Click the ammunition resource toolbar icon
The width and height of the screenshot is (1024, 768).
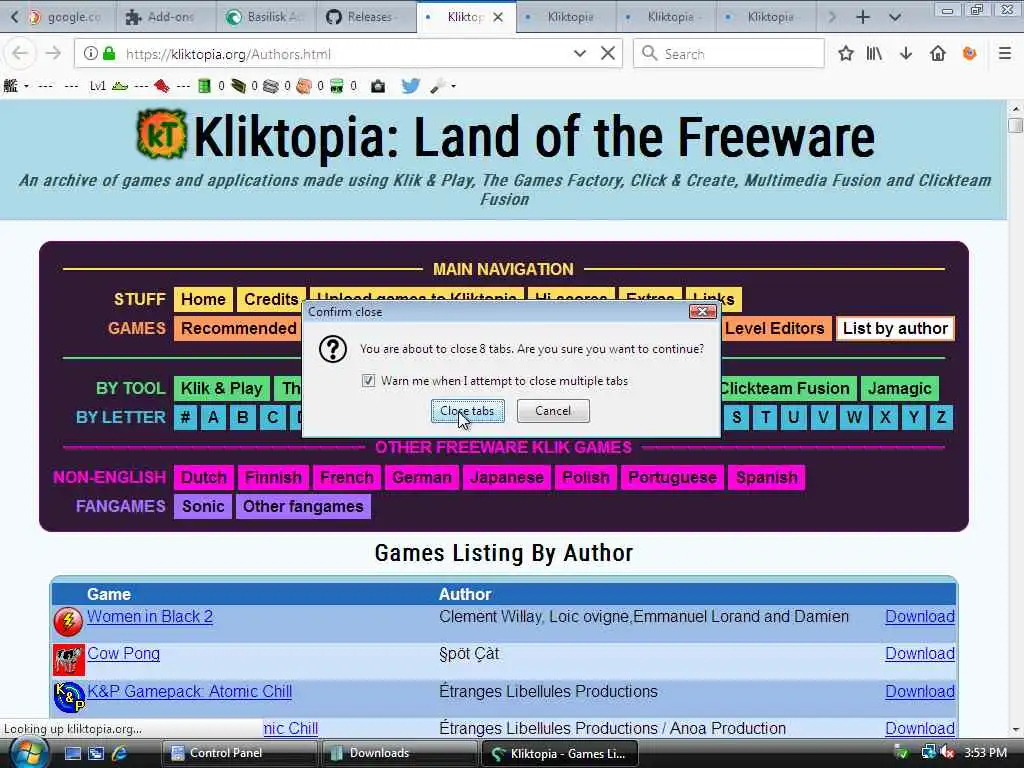pos(238,86)
